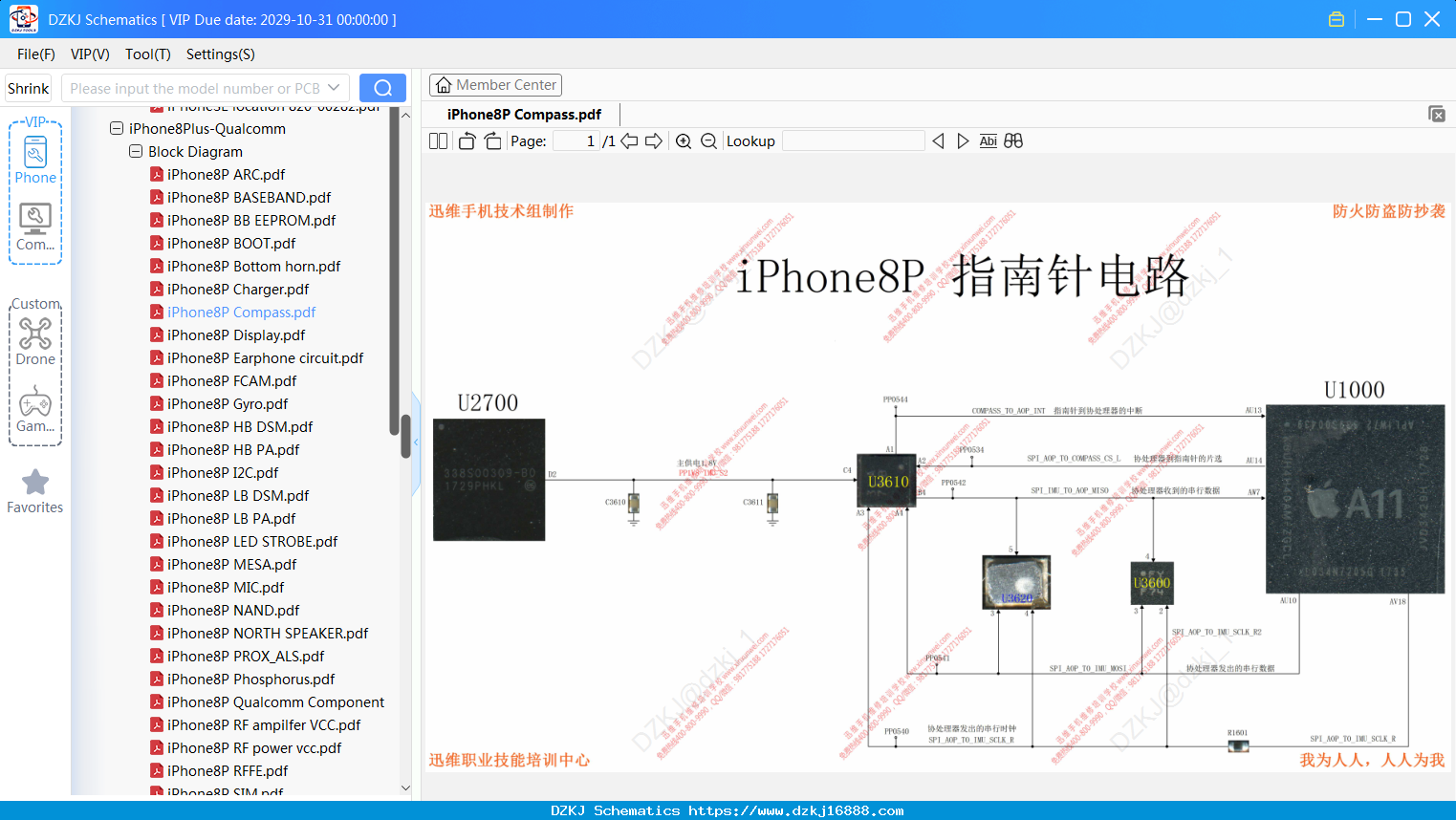Open the File(F) menu
This screenshot has width=1456, height=820.
[x=36, y=54]
